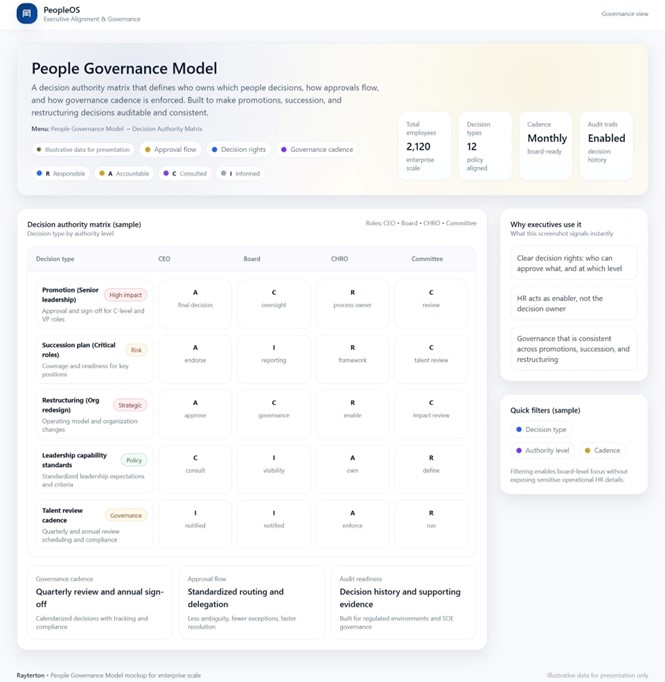Apply the Authority level quick filter
The width and height of the screenshot is (665, 682).
coord(542,451)
